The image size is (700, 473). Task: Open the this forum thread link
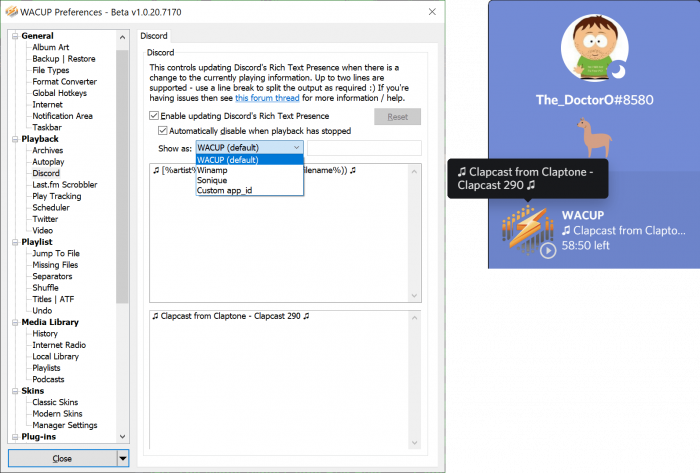[x=267, y=98]
